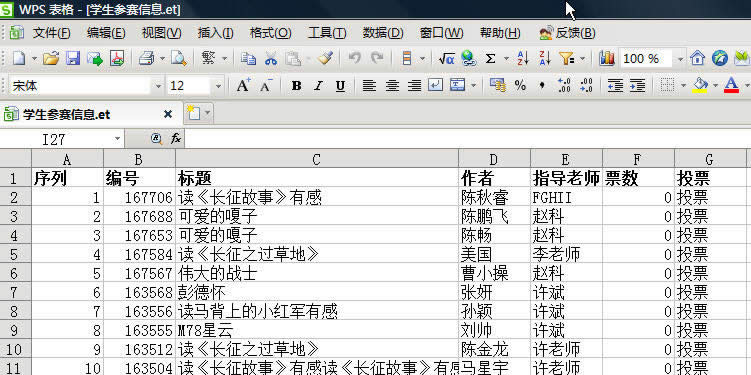Image resolution: width=751 pixels, height=375 pixels.
Task: Open the font name dropdown 宋体
Action: [x=159, y=86]
